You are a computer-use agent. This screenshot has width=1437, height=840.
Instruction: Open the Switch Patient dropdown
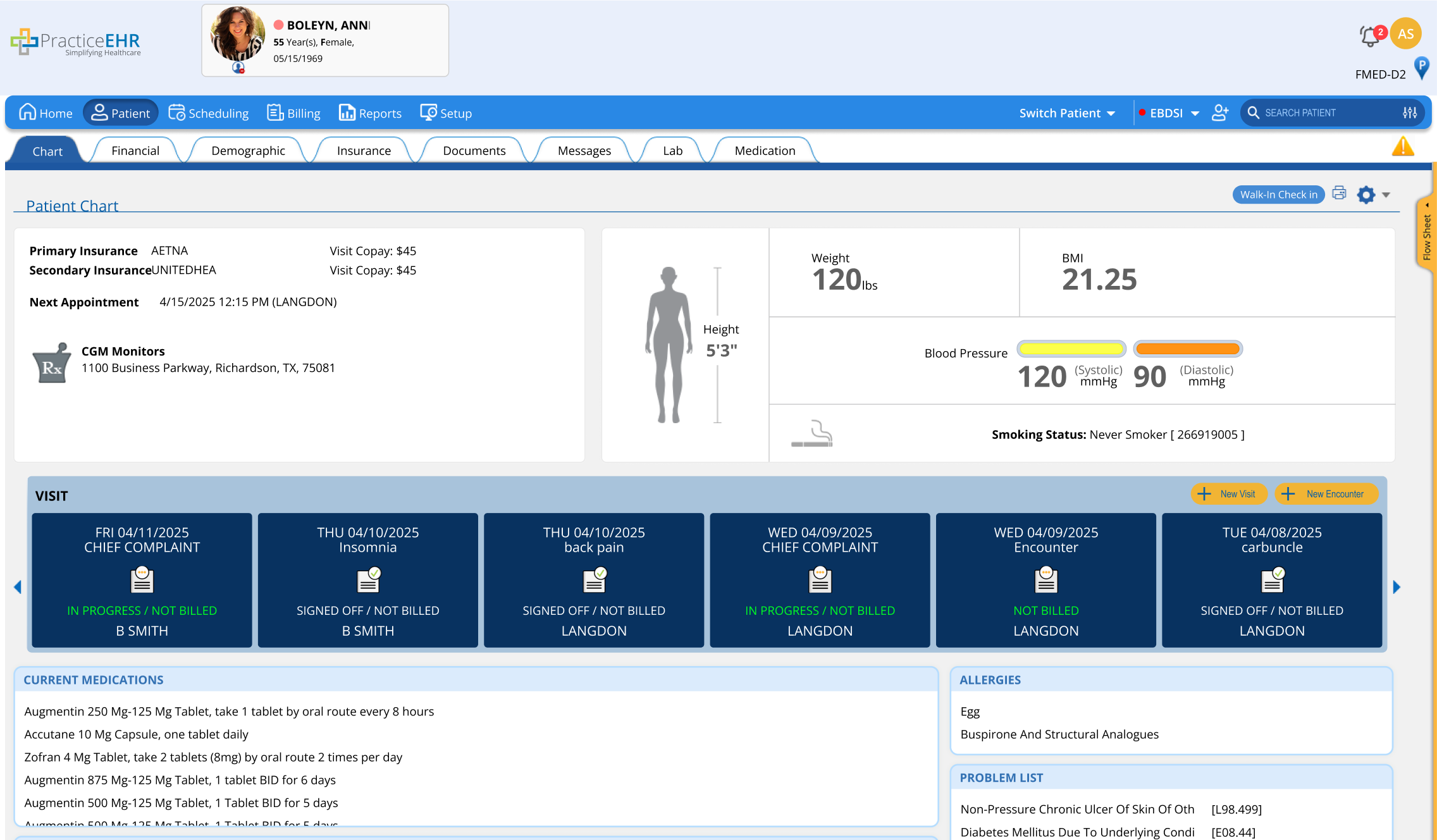click(x=1067, y=113)
